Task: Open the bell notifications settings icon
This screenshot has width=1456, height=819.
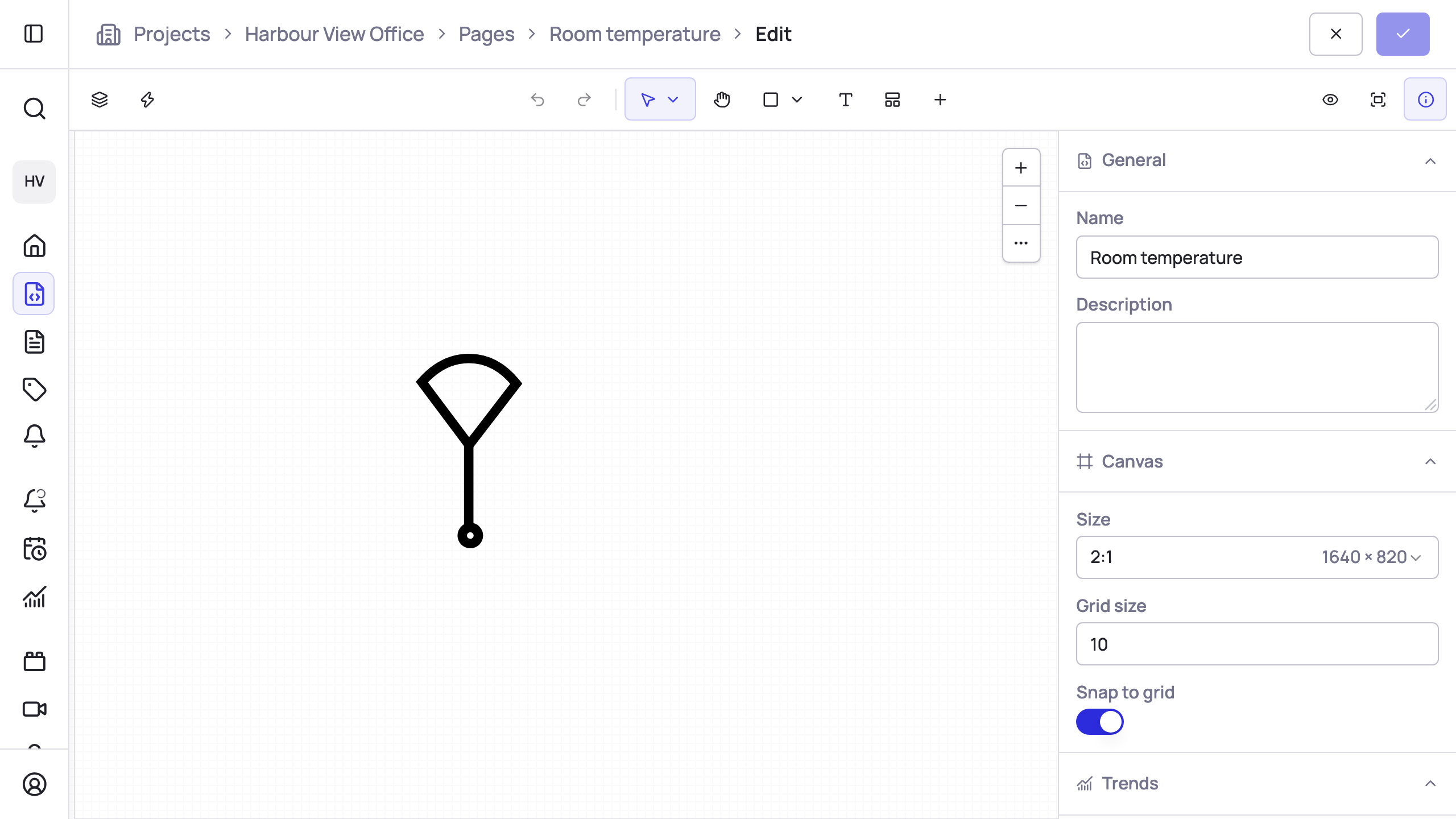Action: (x=34, y=500)
